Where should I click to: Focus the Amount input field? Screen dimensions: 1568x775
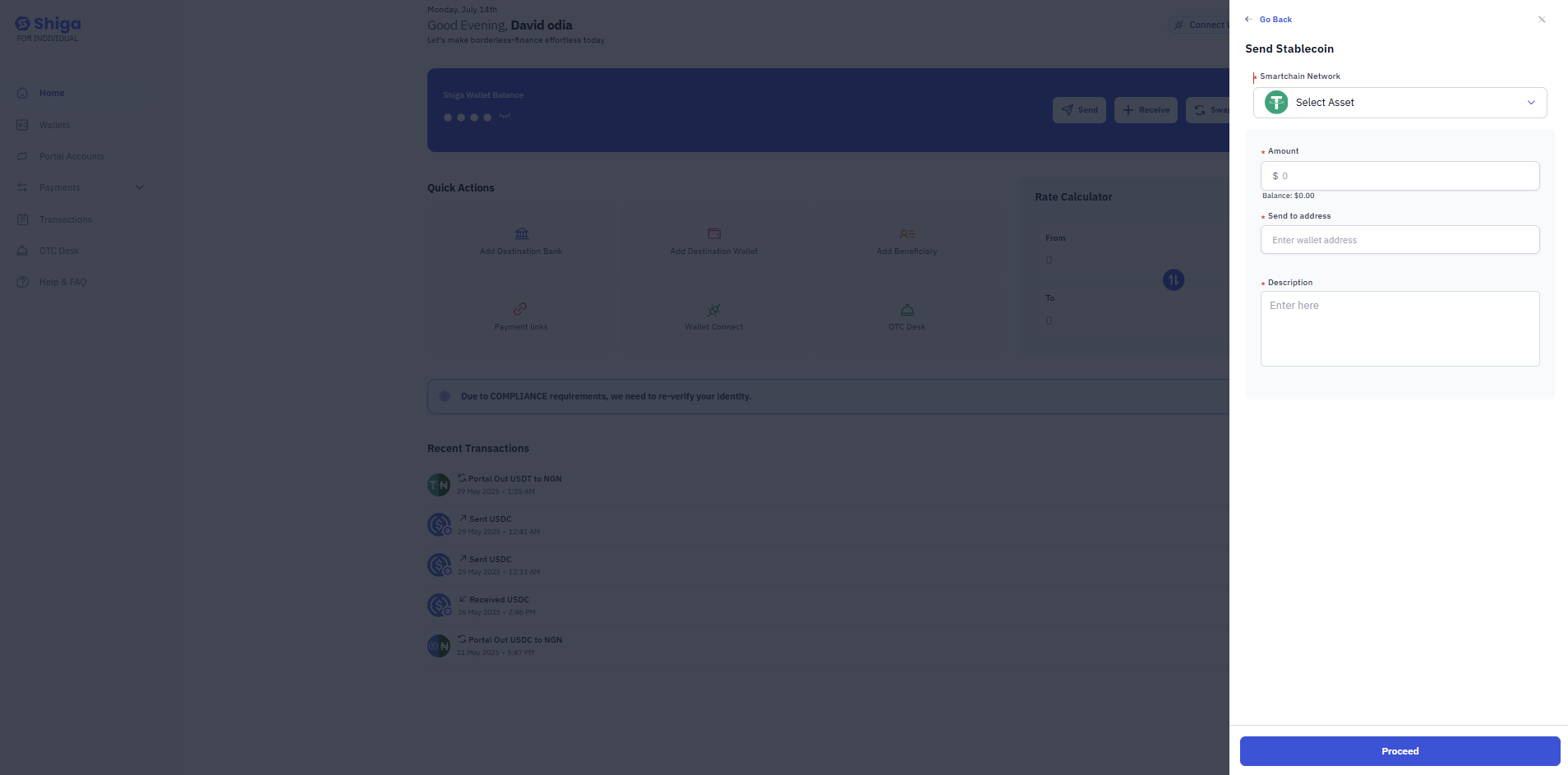[x=1400, y=176]
